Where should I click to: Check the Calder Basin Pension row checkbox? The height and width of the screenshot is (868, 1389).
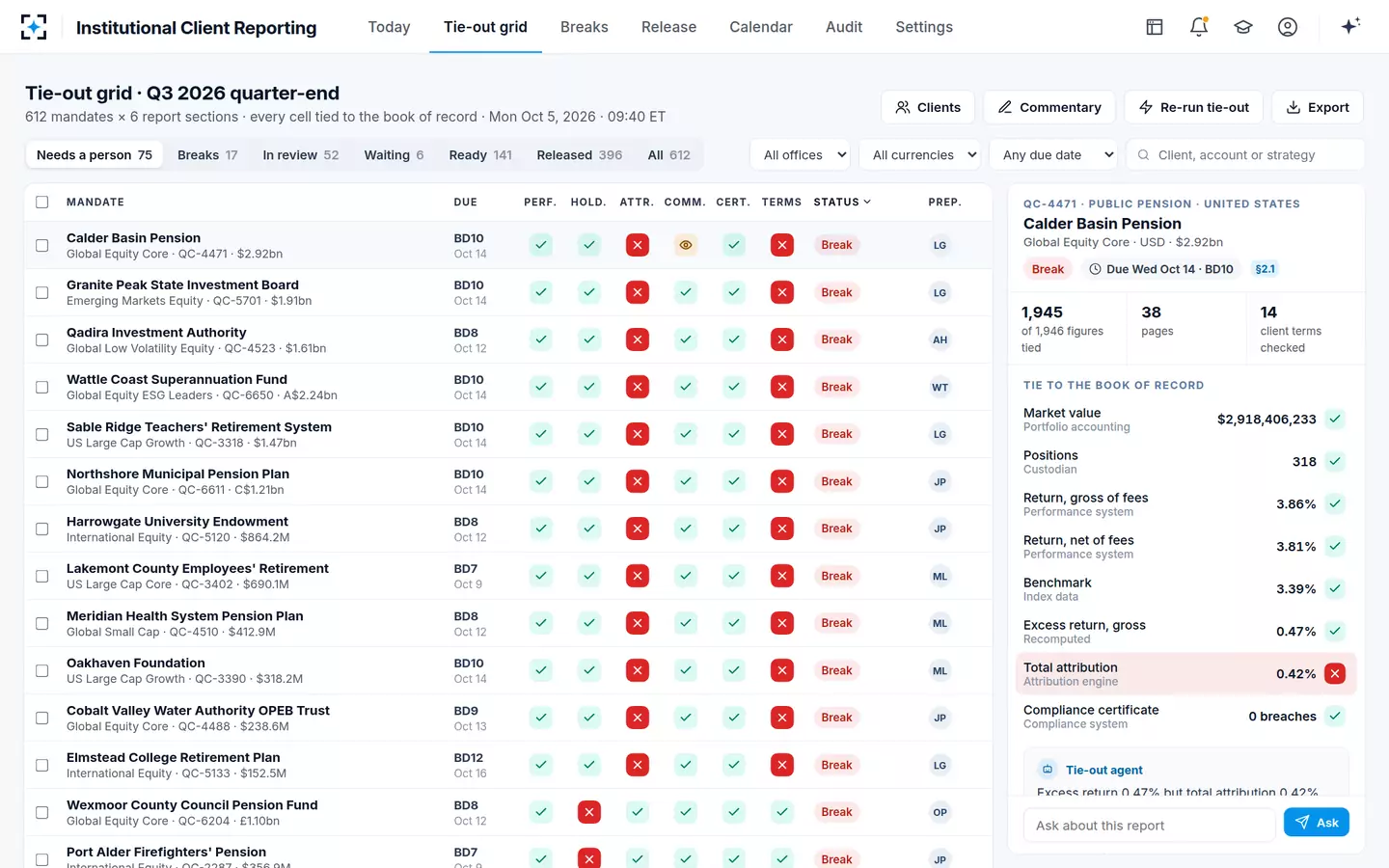(x=41, y=245)
